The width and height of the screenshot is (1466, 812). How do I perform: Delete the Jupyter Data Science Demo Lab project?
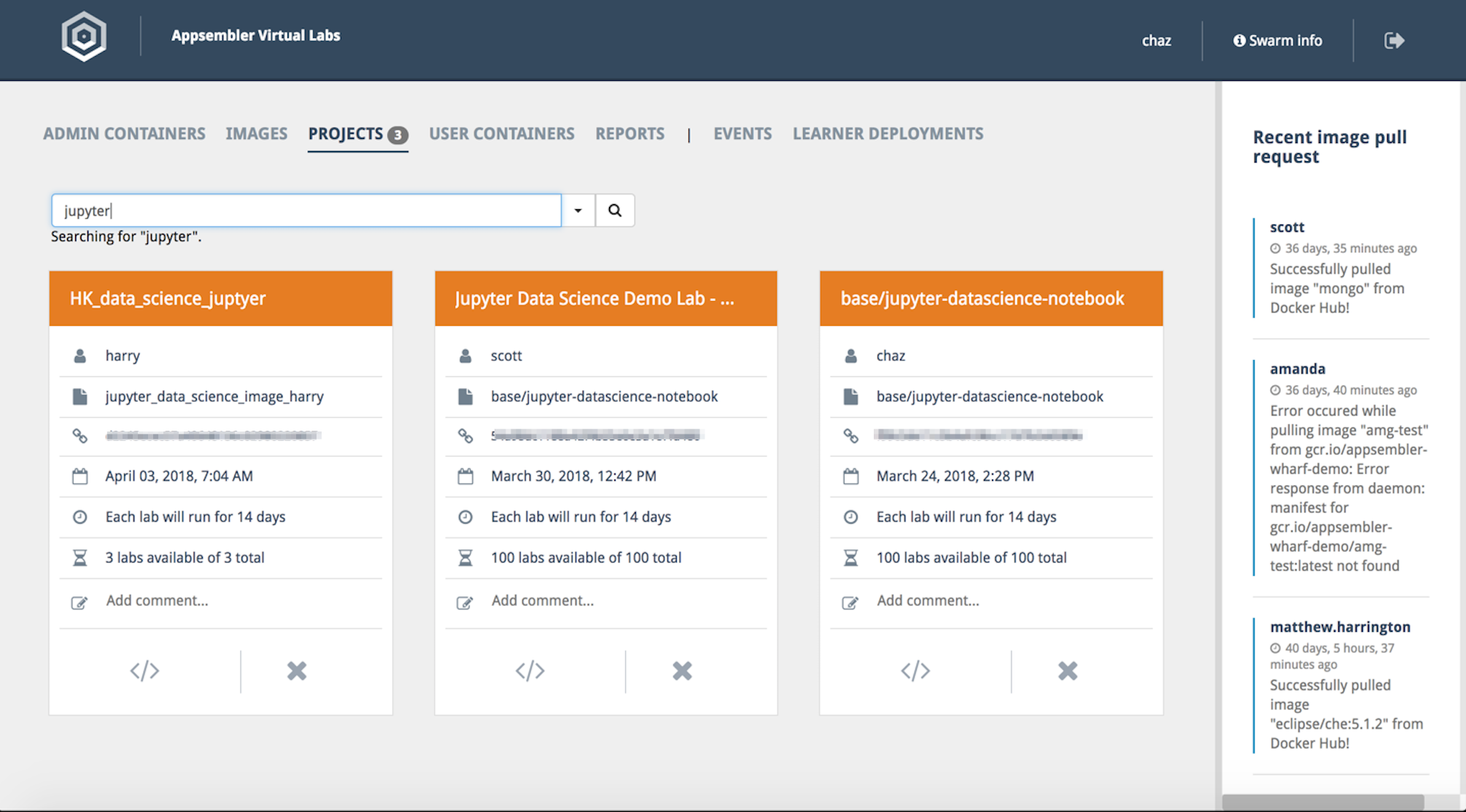click(x=682, y=671)
